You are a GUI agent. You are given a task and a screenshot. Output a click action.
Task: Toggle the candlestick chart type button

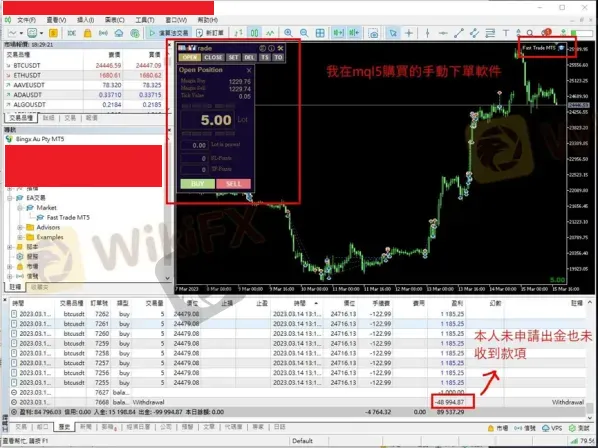[254, 33]
